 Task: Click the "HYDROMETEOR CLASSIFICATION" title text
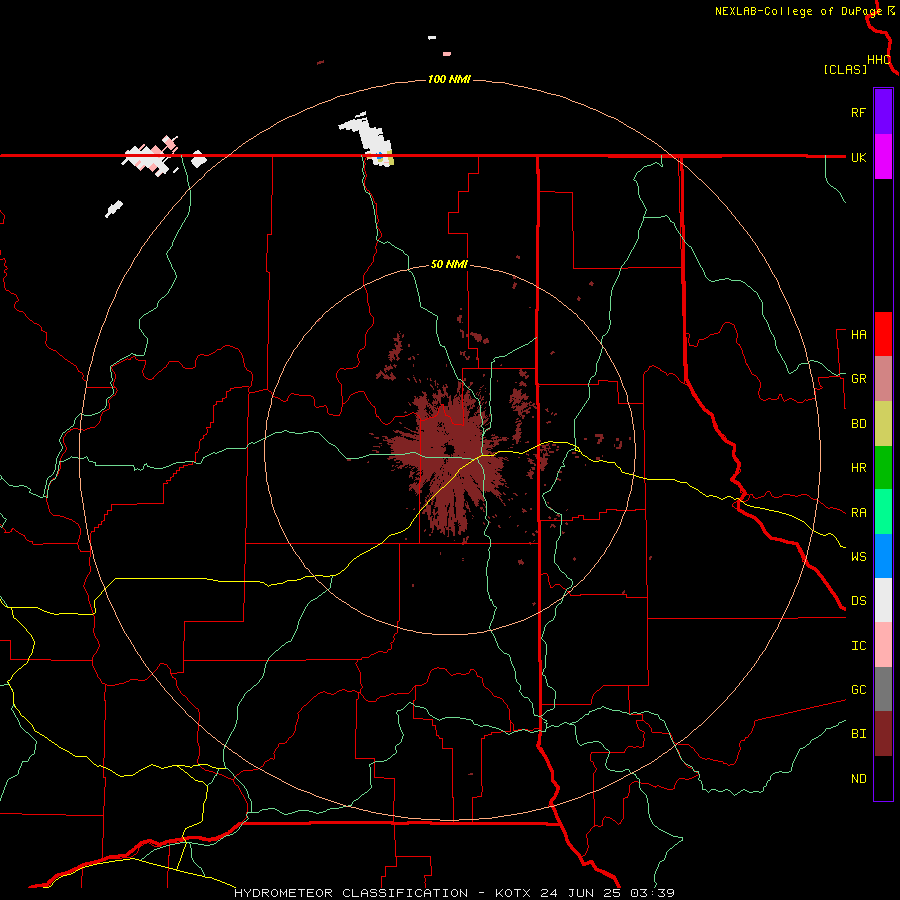click(x=351, y=893)
